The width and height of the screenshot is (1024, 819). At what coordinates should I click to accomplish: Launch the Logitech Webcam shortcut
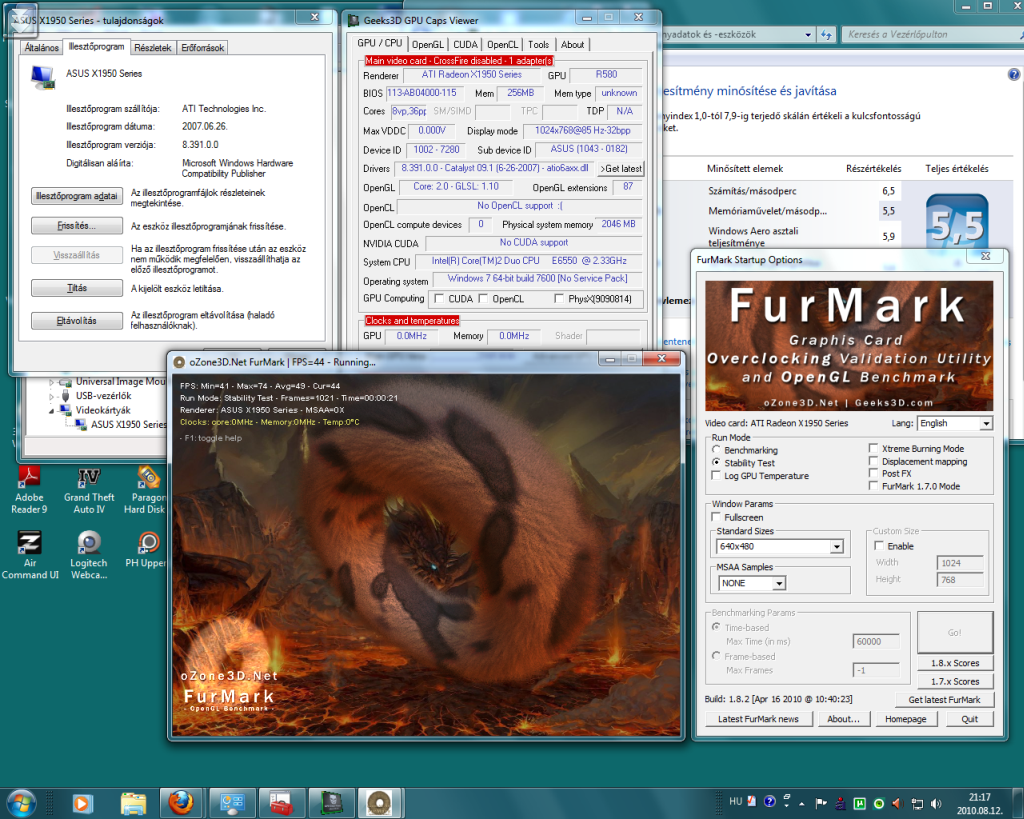(x=89, y=555)
